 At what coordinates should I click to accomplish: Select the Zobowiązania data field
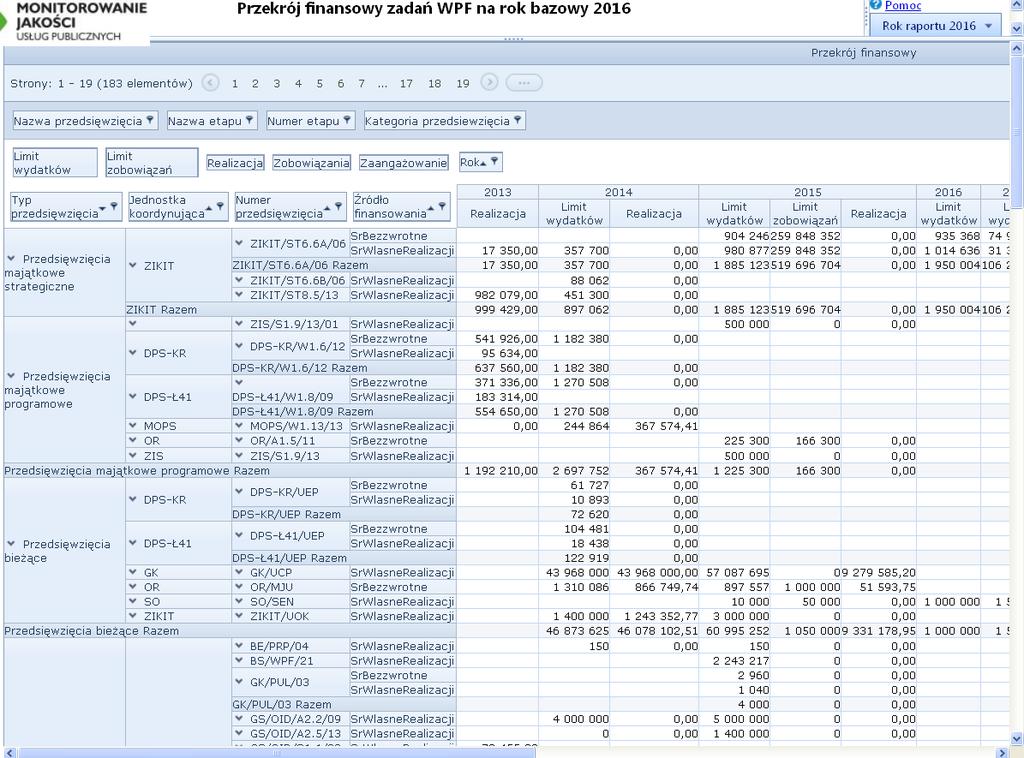tap(312, 163)
